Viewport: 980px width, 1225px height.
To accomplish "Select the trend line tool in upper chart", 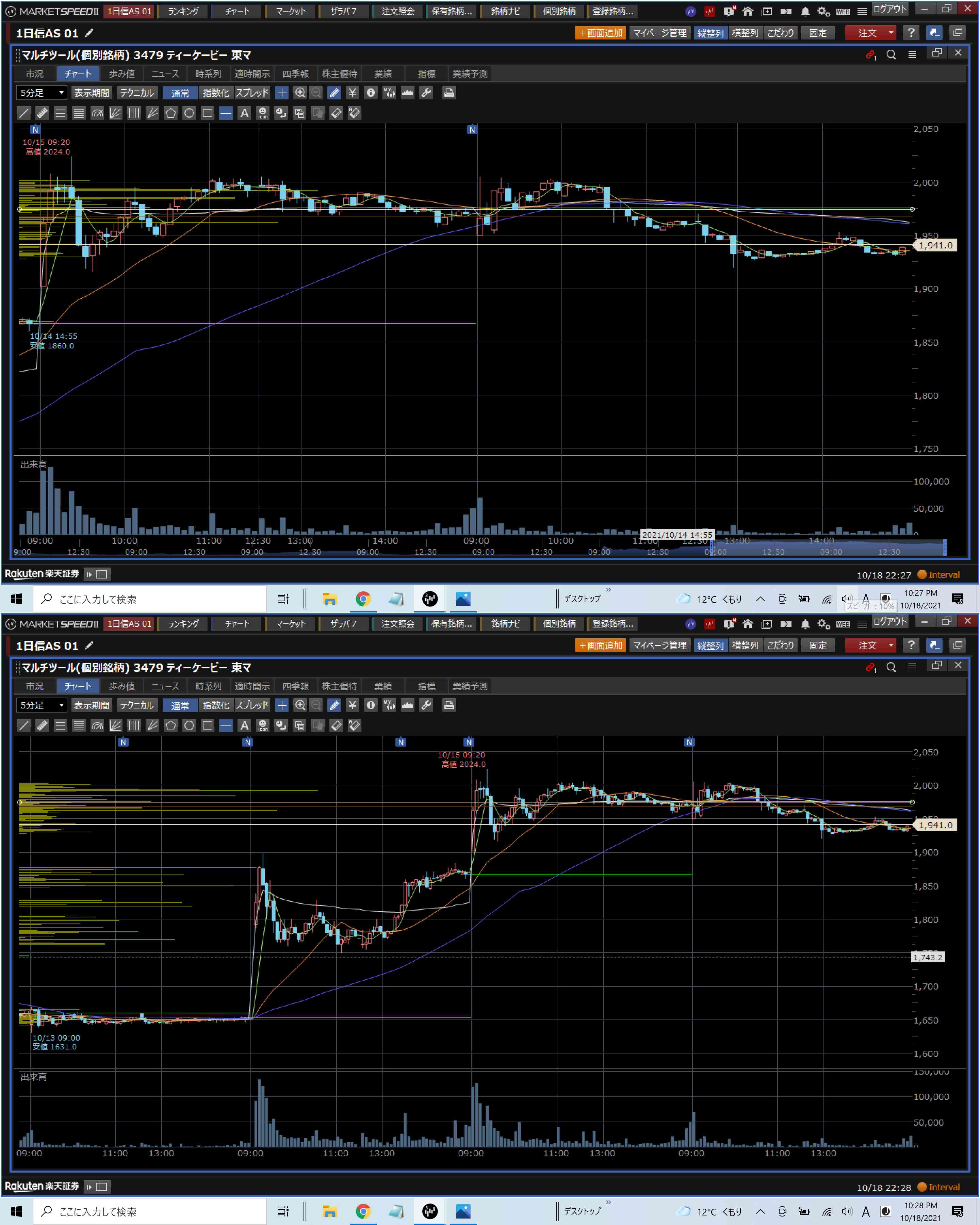I will point(24,113).
